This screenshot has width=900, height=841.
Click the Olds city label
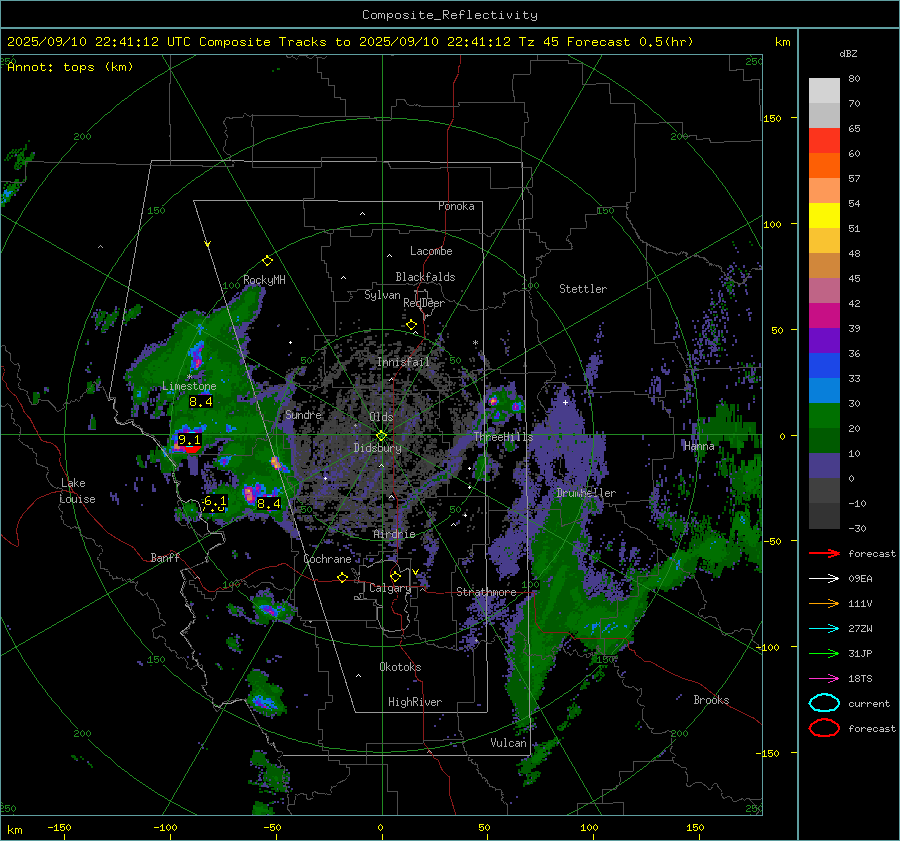[x=381, y=417]
